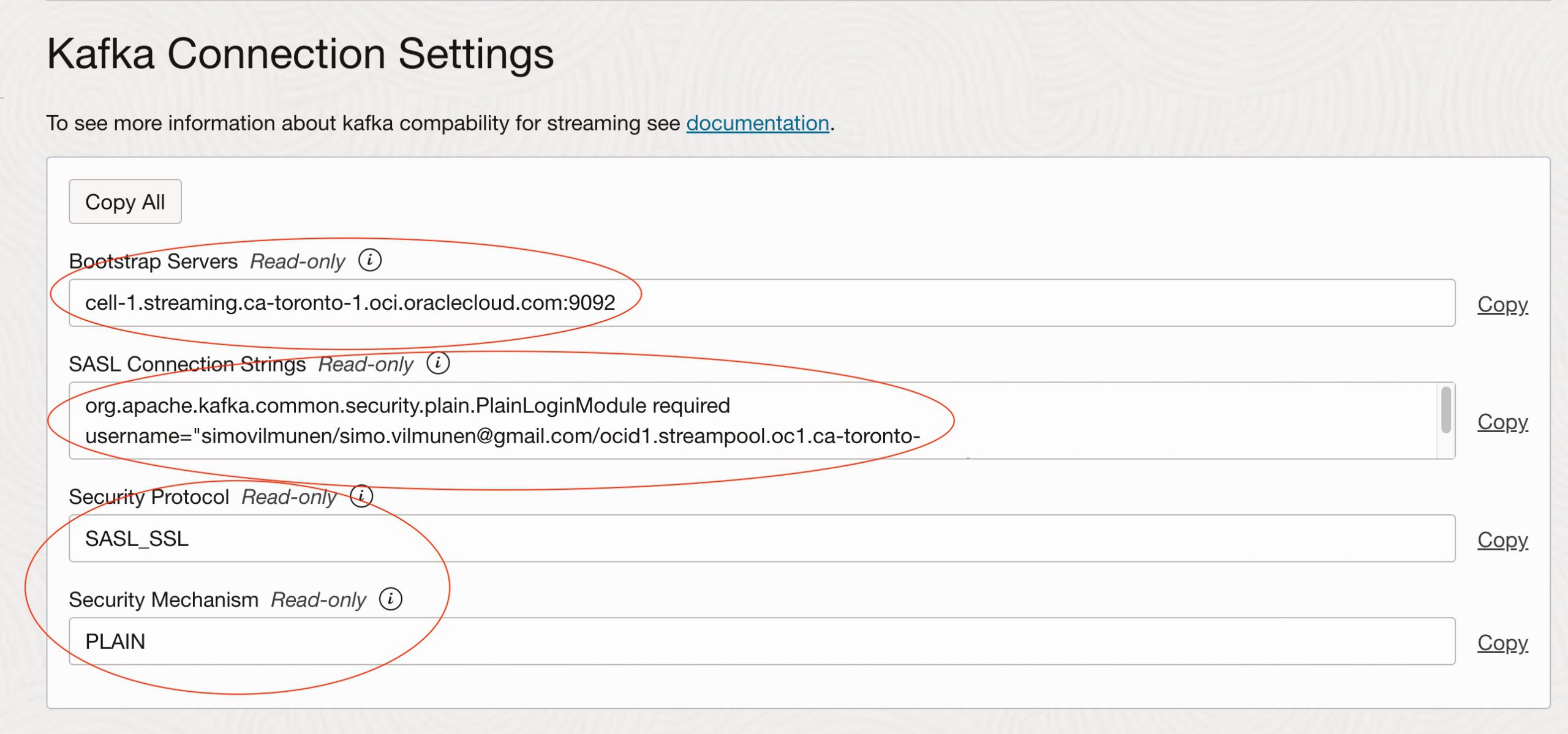
Task: Click the SASL Connection Strings label
Action: pyautogui.click(x=187, y=364)
